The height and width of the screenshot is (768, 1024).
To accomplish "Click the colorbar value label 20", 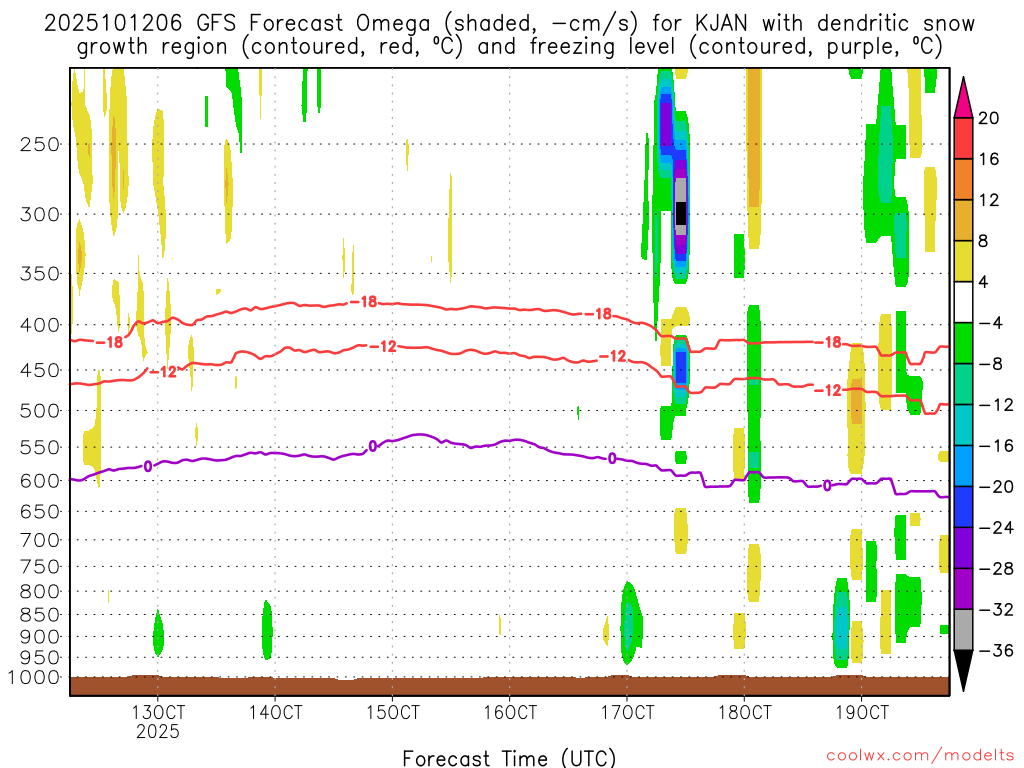I will click(989, 118).
